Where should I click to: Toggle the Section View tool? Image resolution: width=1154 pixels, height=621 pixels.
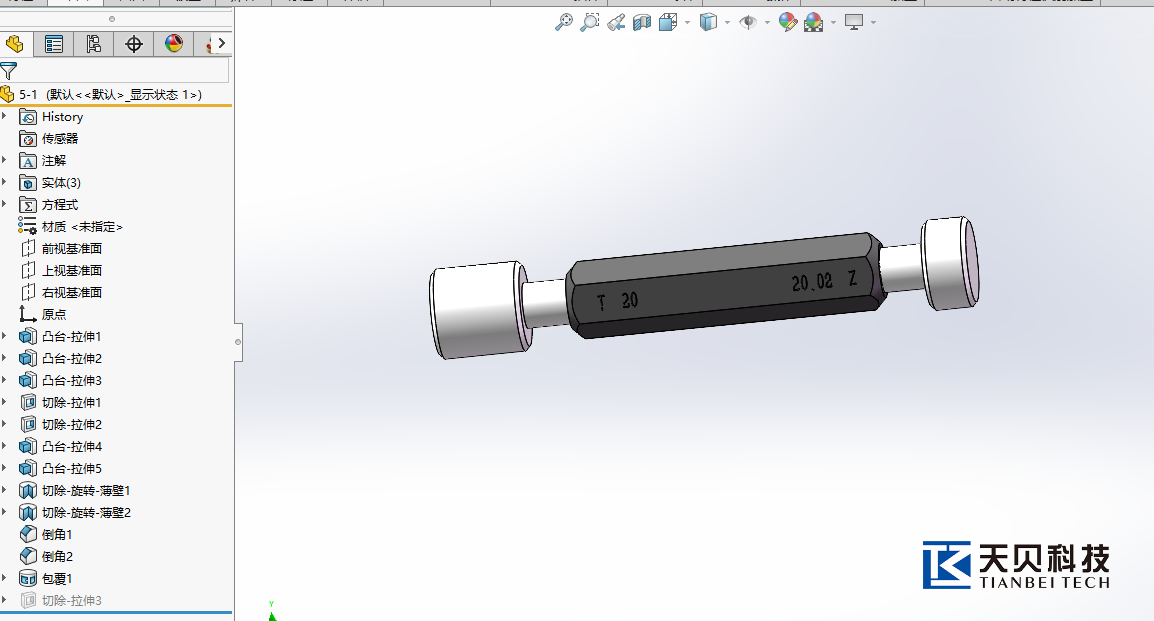coord(642,22)
